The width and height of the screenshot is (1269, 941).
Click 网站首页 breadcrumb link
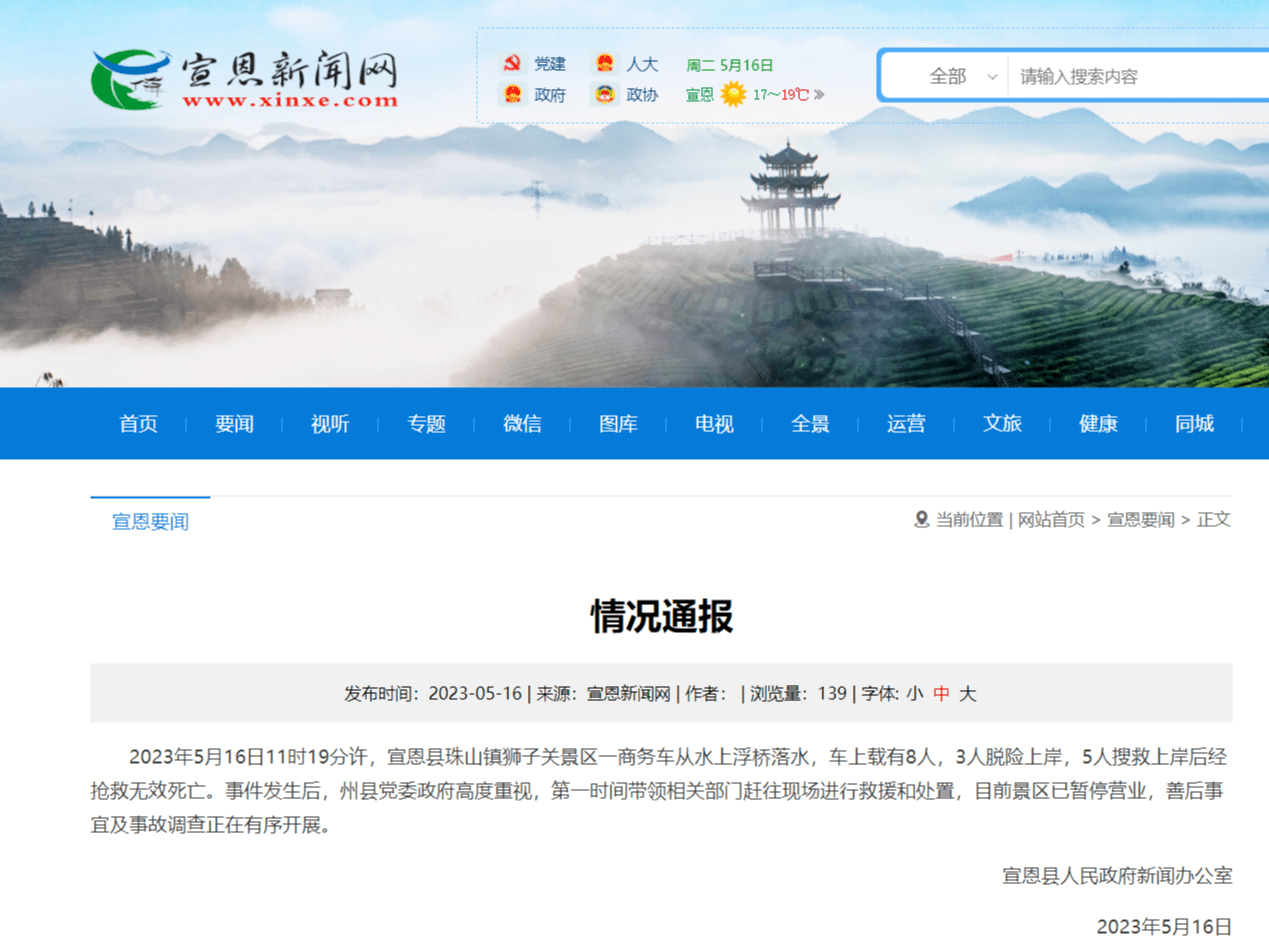pos(1051,520)
